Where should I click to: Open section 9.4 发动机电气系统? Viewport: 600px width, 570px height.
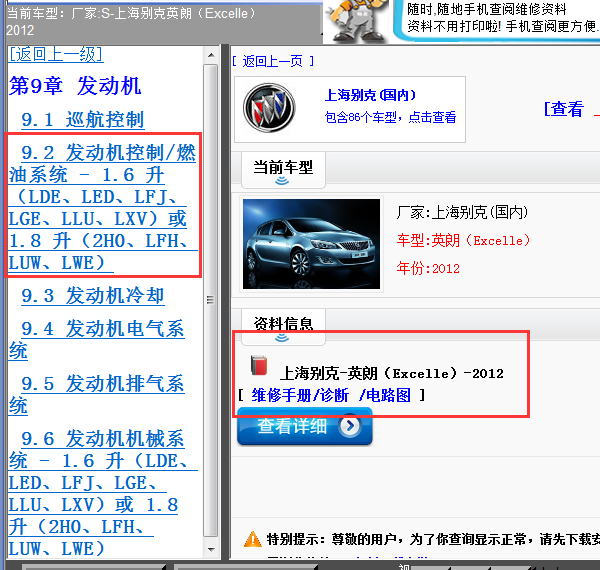coord(97,340)
